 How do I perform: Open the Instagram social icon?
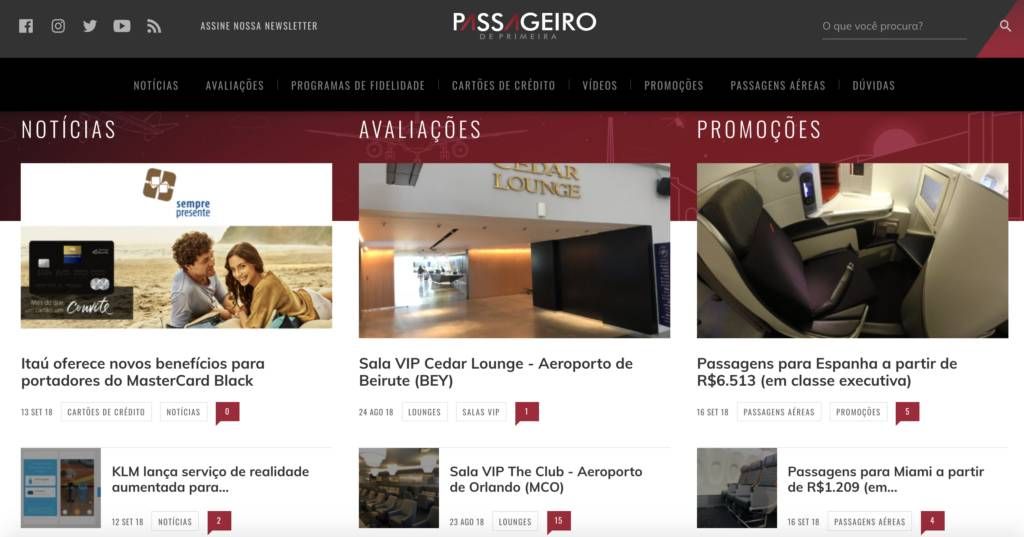[58, 26]
